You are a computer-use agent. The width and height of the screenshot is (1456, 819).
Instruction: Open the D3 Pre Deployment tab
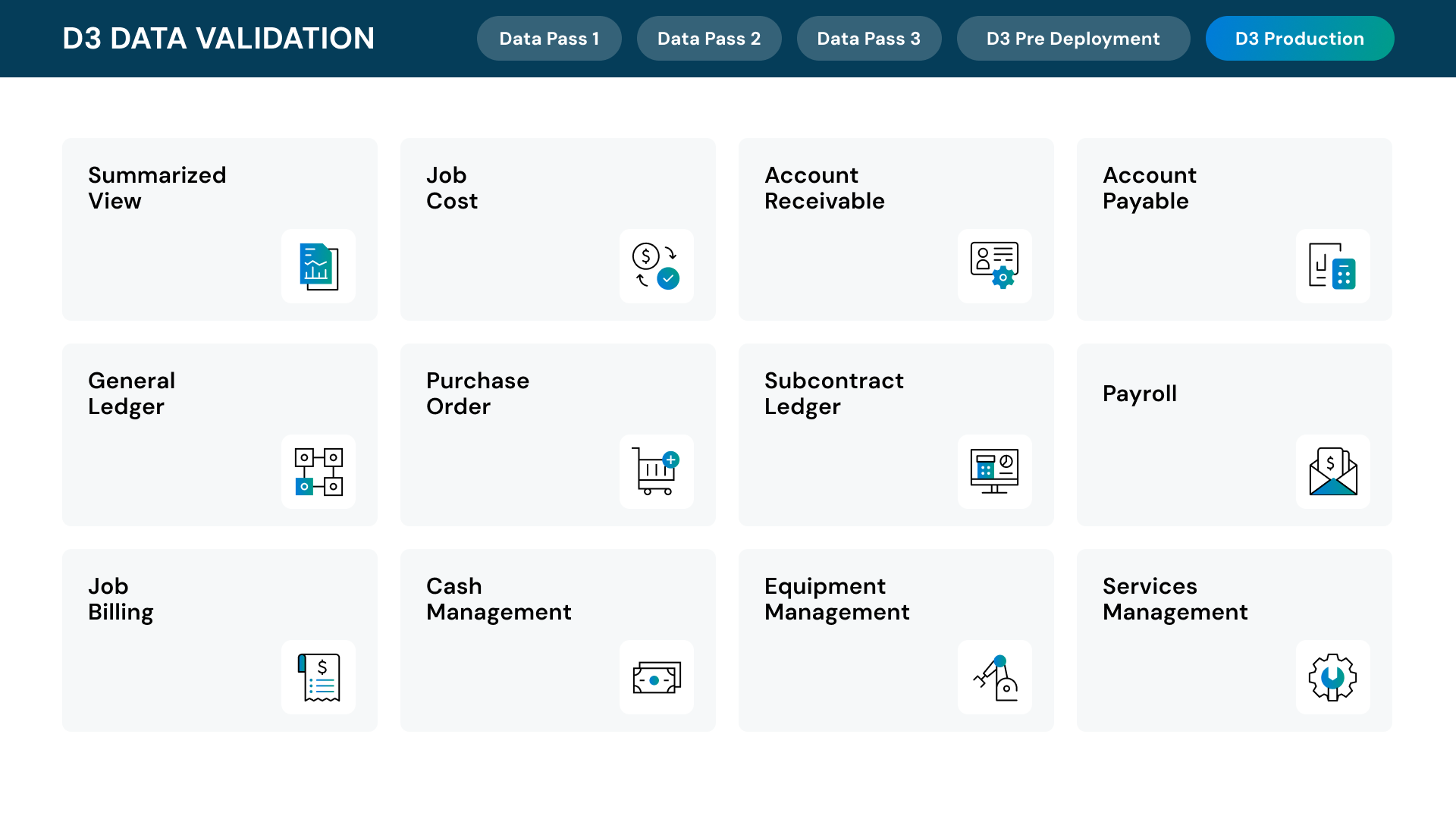pyautogui.click(x=1073, y=39)
